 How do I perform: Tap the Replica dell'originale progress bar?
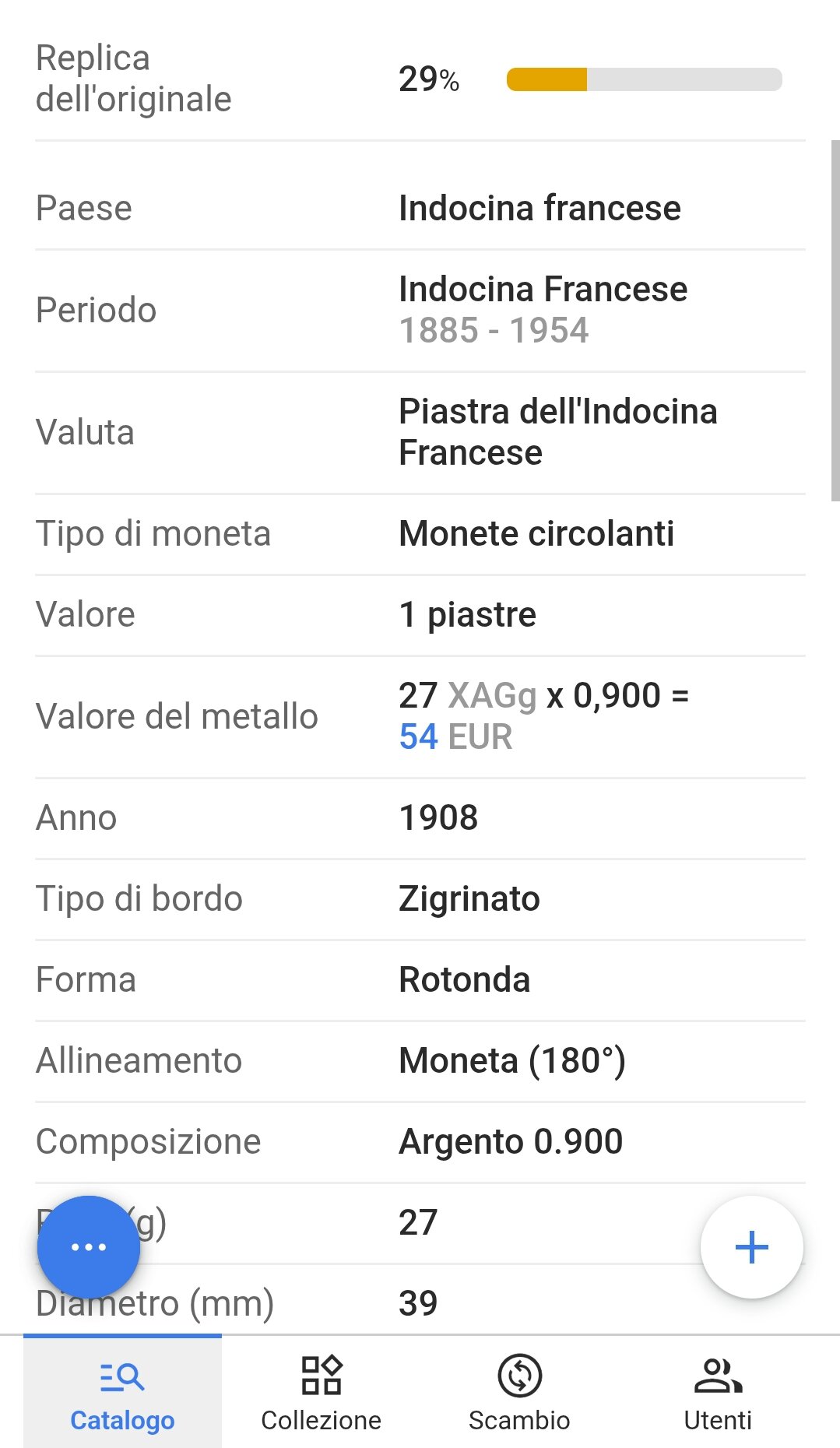click(x=644, y=79)
